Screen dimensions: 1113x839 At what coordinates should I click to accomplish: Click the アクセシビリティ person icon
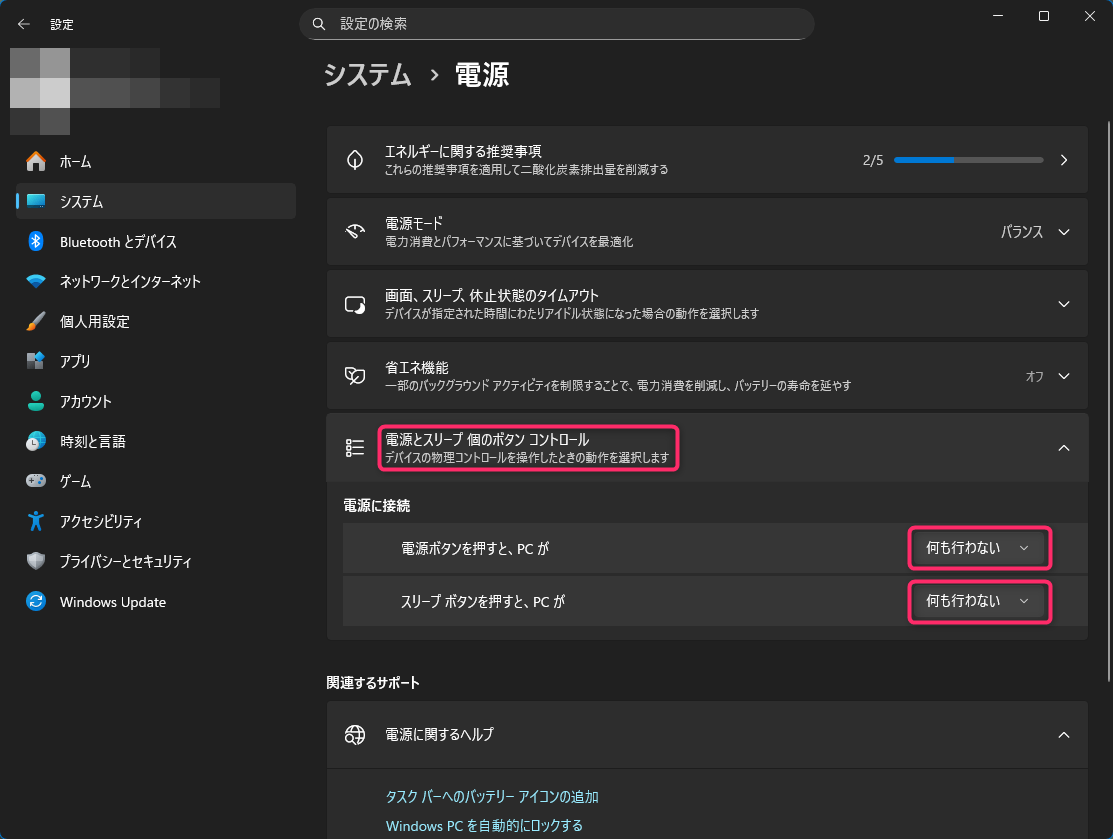point(36,521)
